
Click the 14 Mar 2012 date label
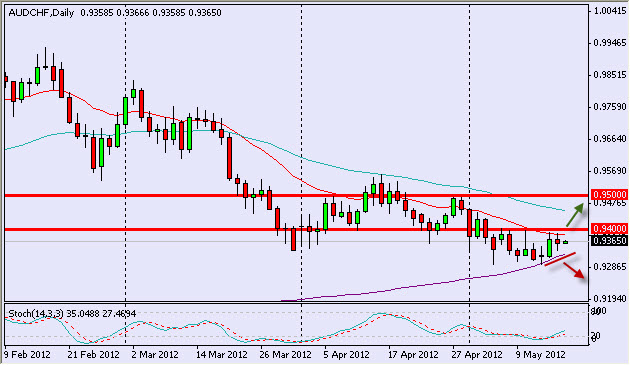221,355
